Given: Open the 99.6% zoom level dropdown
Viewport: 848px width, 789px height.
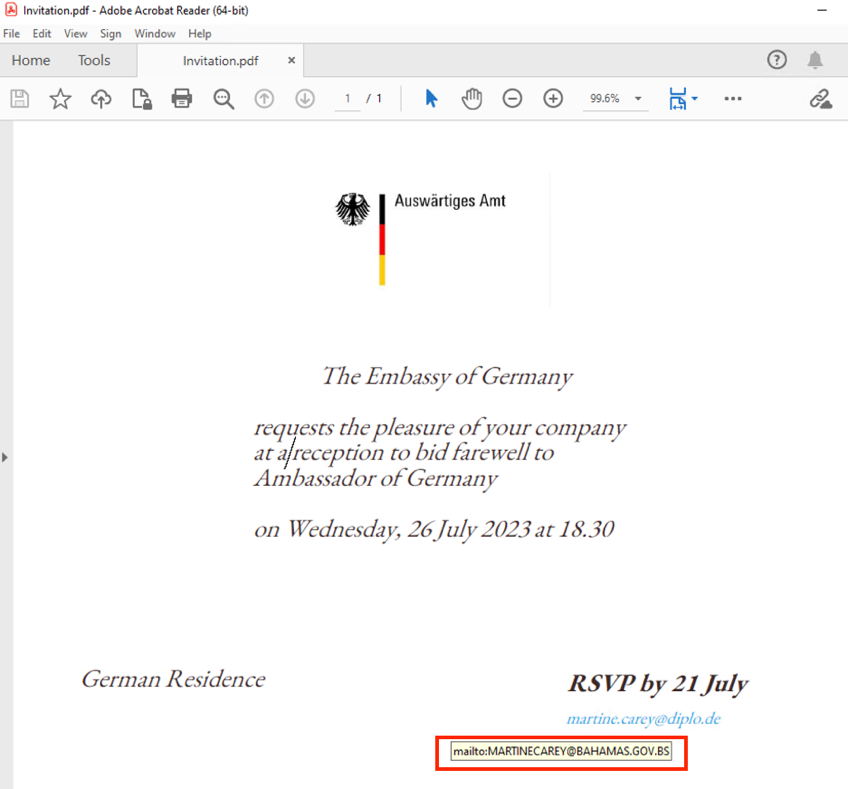Looking at the screenshot, I should 638,99.
